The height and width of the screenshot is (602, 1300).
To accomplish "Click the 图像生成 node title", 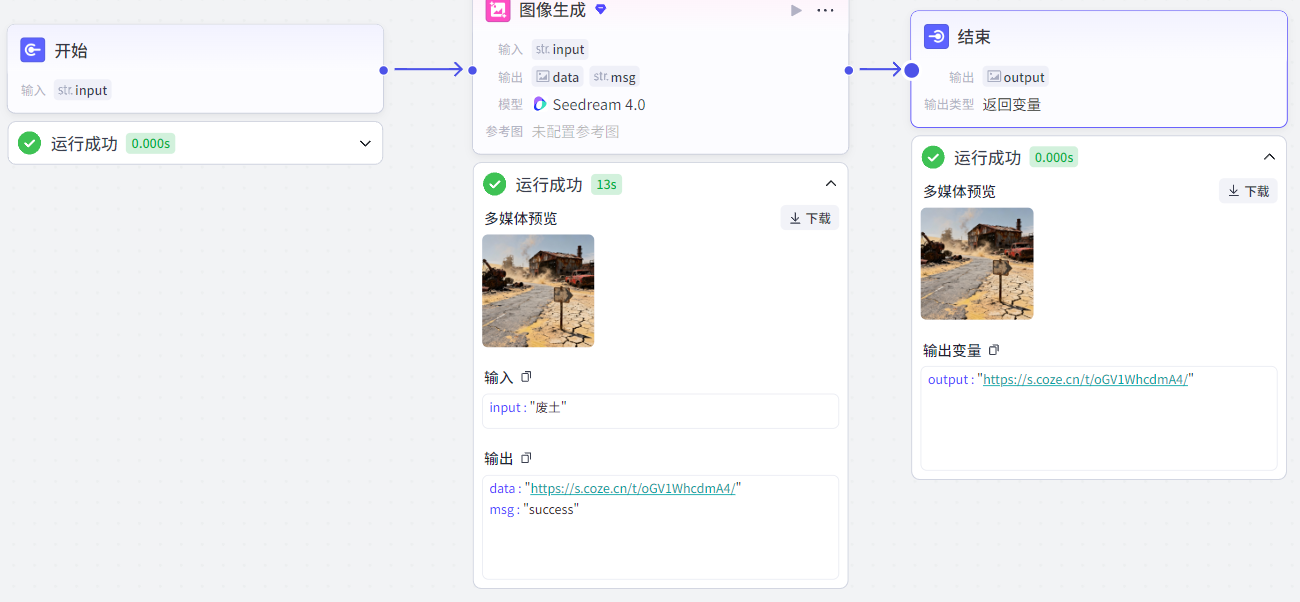I will point(553,10).
